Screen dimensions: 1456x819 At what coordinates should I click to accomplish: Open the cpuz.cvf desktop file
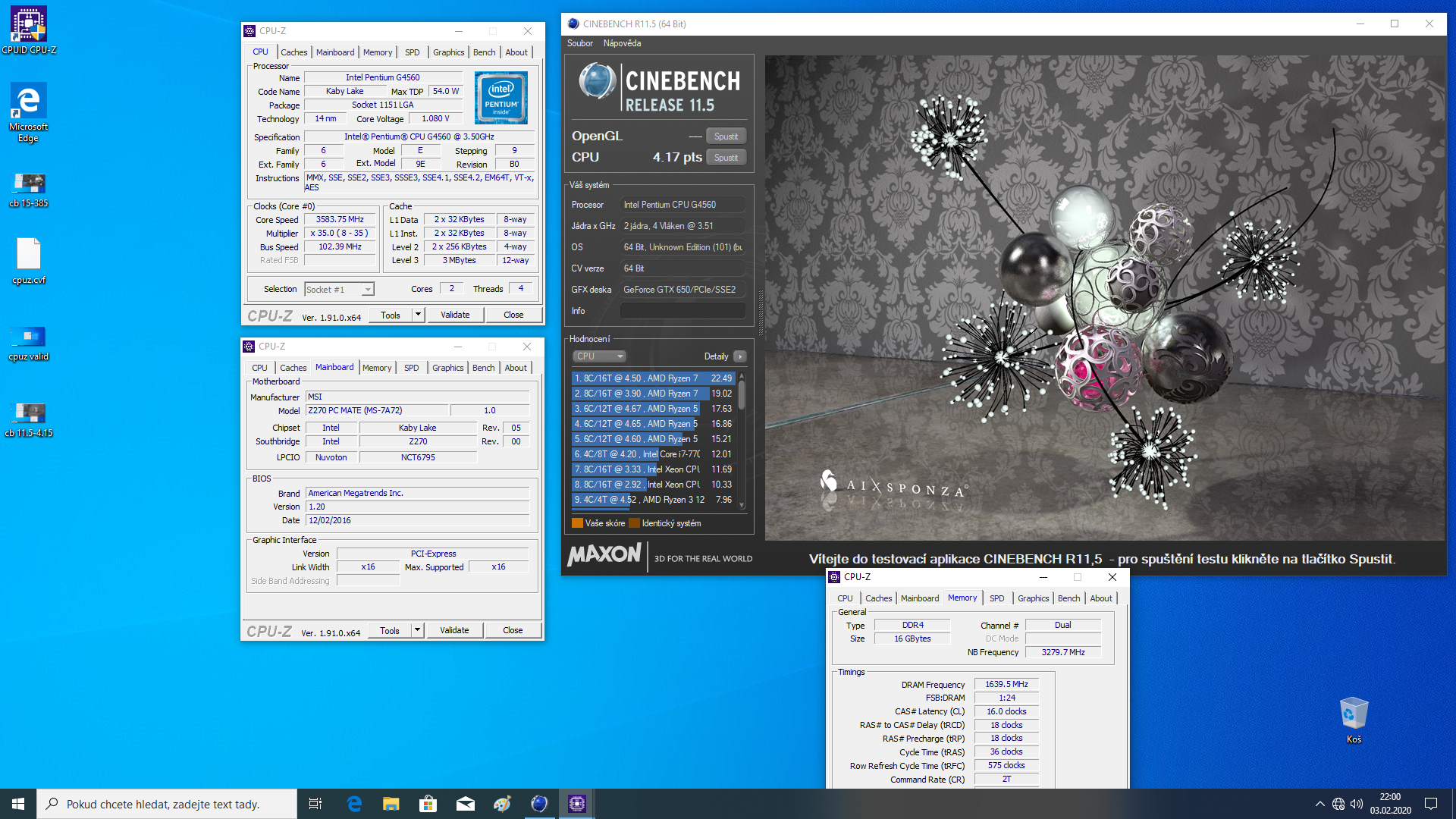(29, 261)
